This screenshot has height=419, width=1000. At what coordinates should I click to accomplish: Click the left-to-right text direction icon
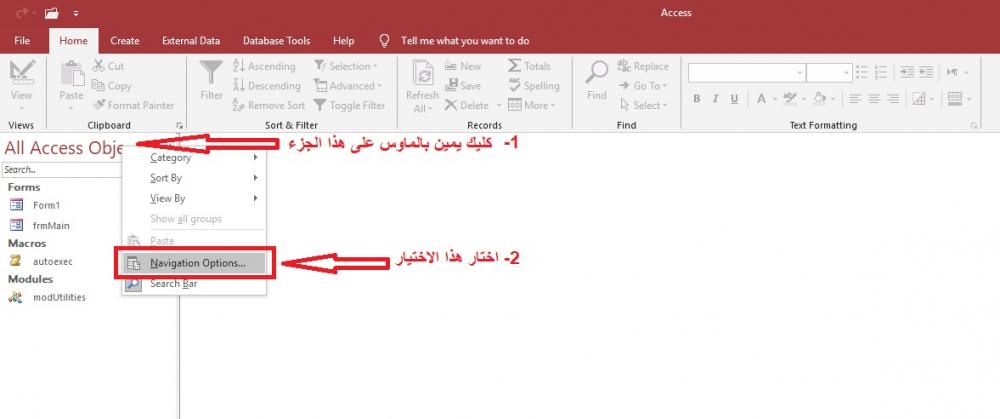953,72
